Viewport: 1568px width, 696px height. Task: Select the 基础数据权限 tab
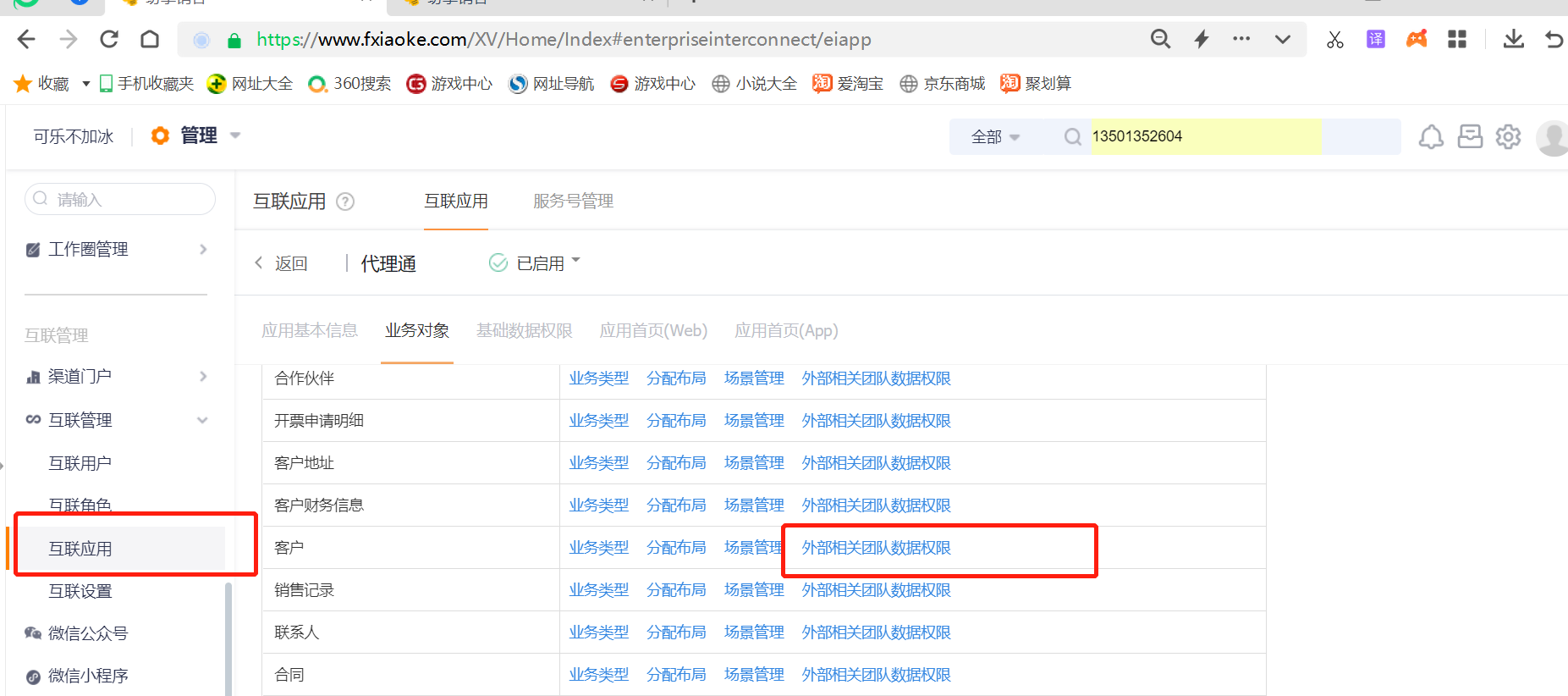(524, 330)
